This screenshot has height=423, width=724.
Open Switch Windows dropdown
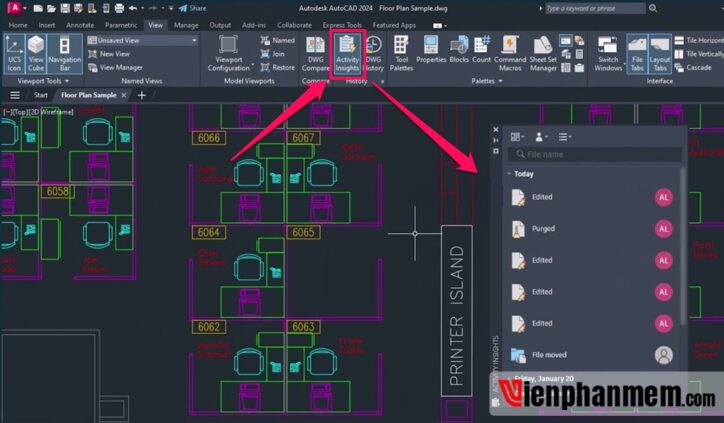click(x=608, y=54)
